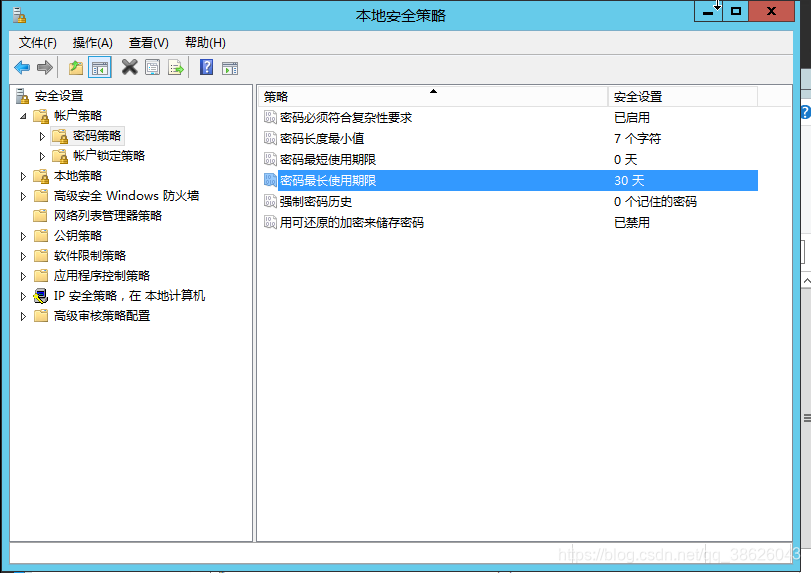Screen dimensions: 811x573
Task: Open the 文件(F) menu
Action: (38, 43)
